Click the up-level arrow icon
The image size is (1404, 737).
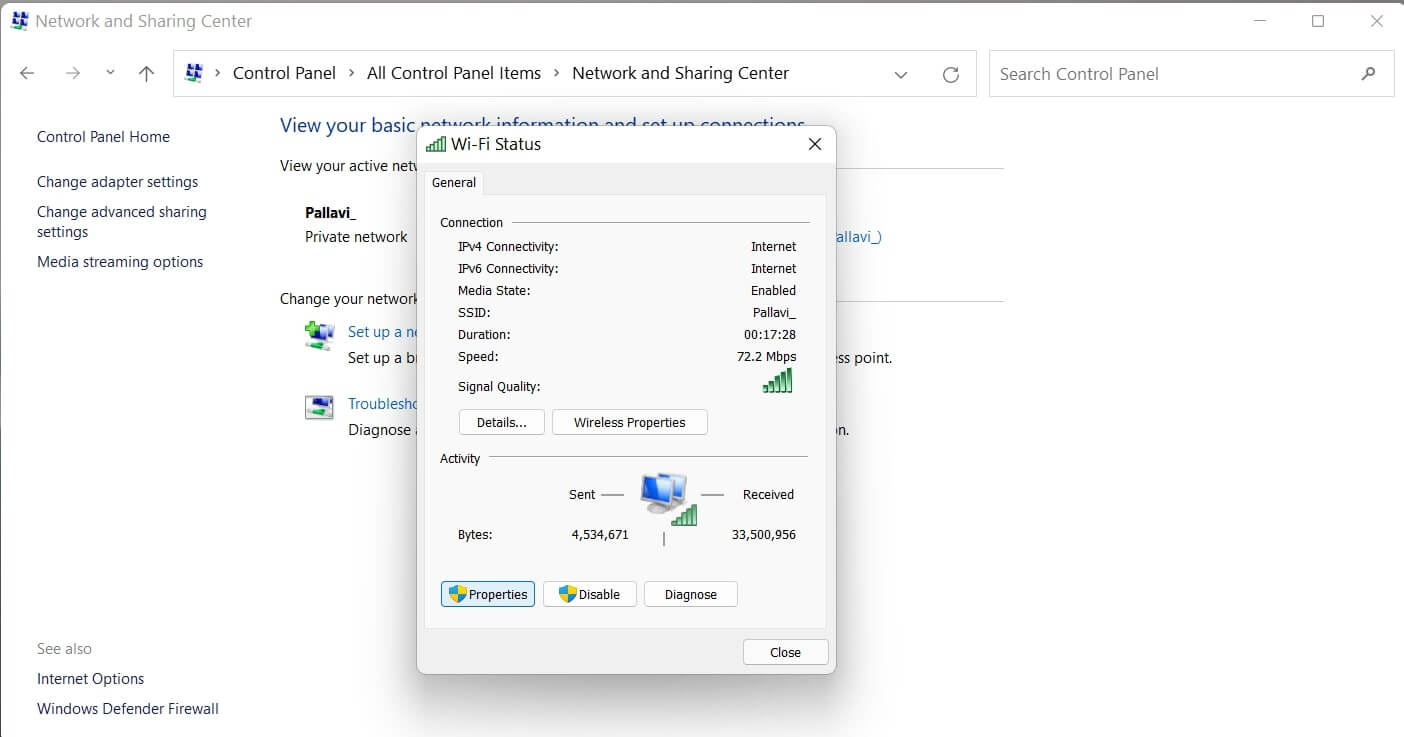pos(146,74)
